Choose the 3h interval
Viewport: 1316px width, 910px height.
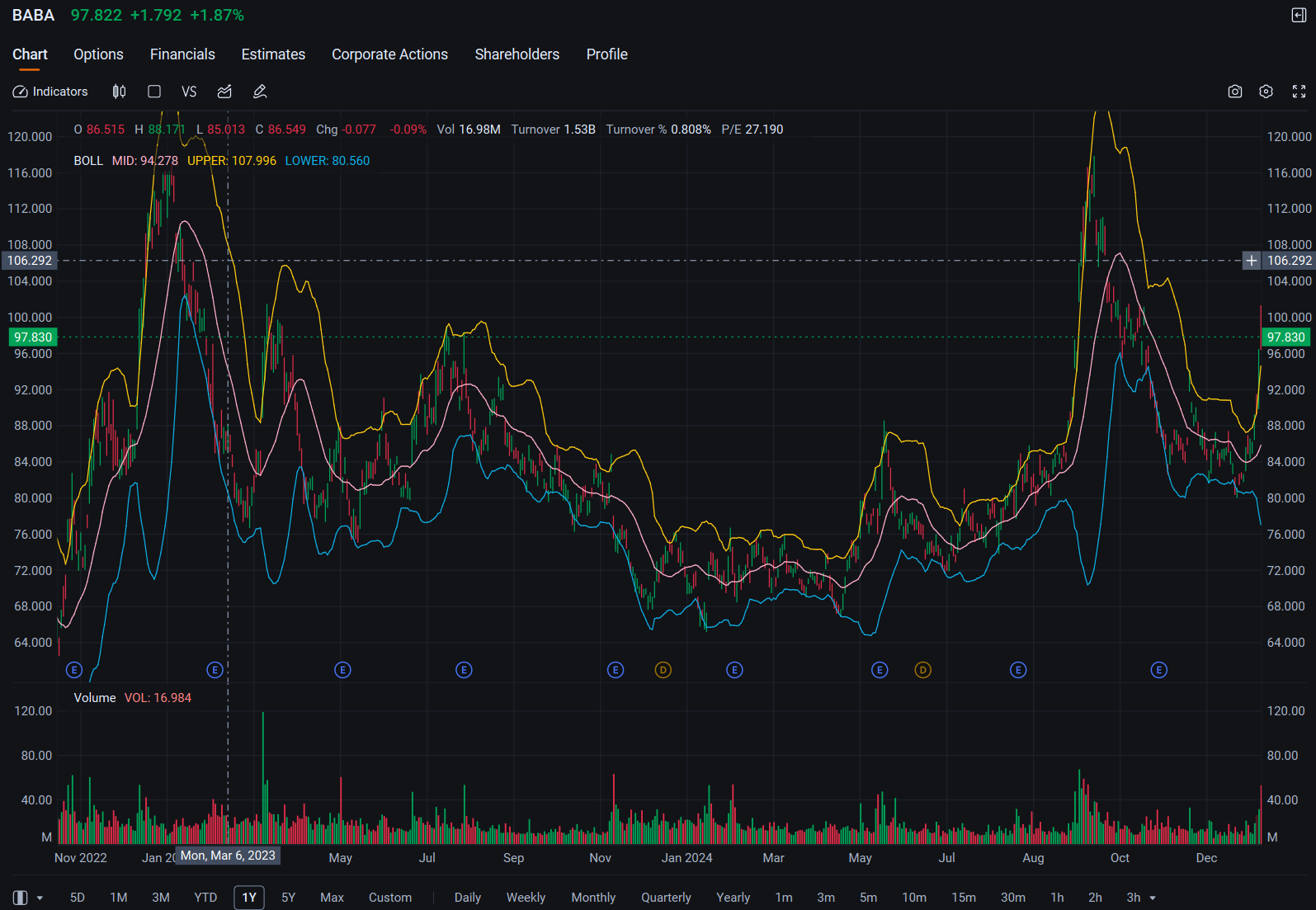[x=1134, y=898]
